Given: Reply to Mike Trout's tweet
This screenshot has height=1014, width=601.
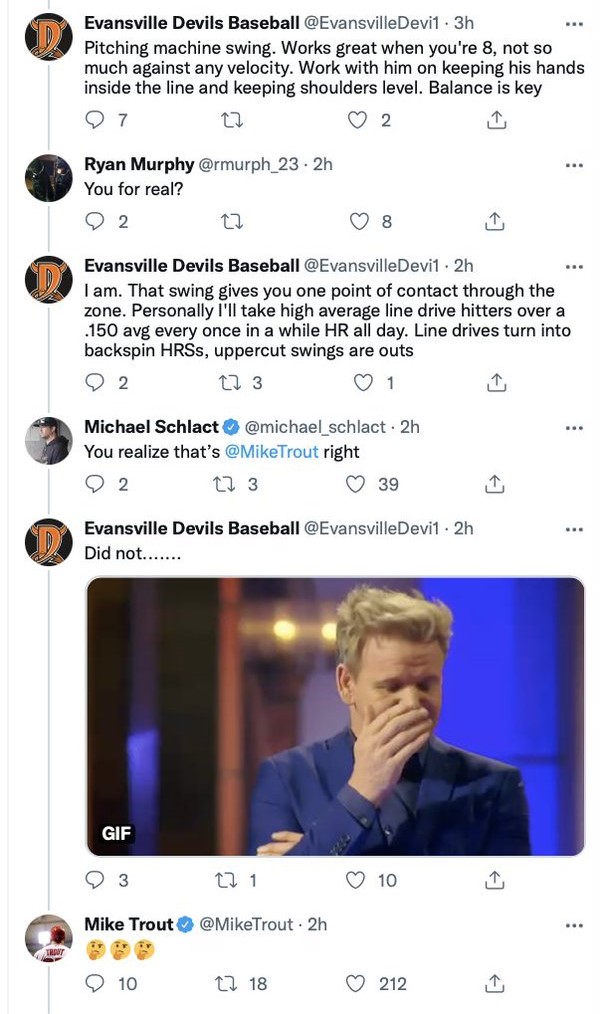Looking at the screenshot, I should click(97, 984).
